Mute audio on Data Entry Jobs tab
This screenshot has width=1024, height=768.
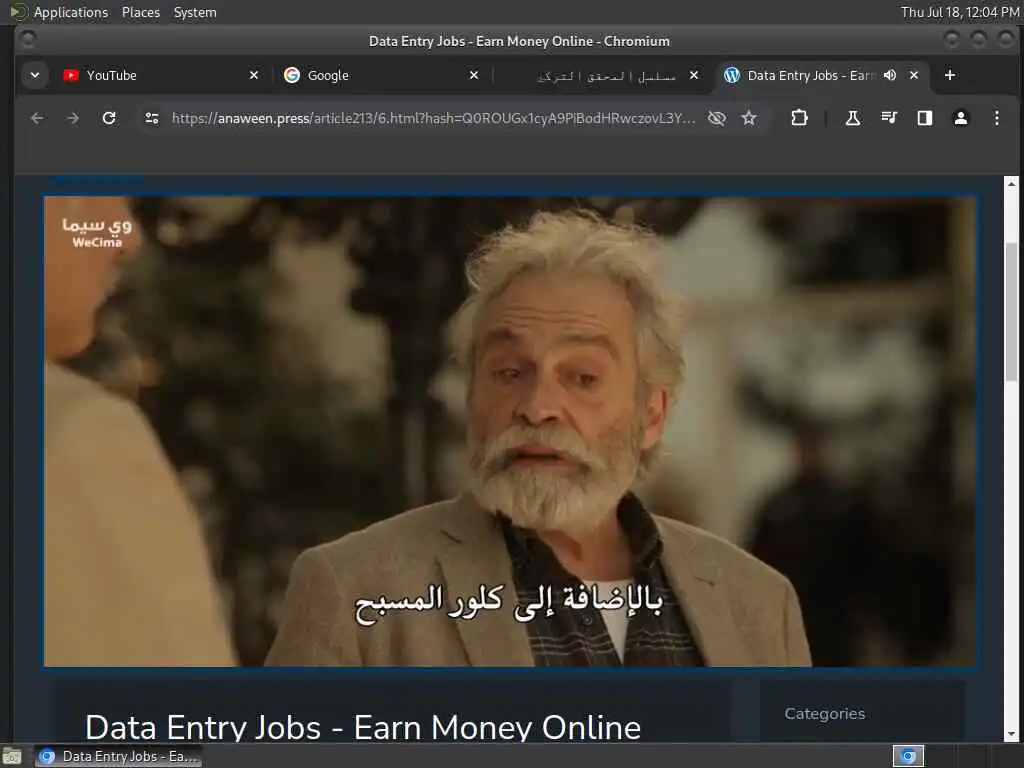click(890, 75)
